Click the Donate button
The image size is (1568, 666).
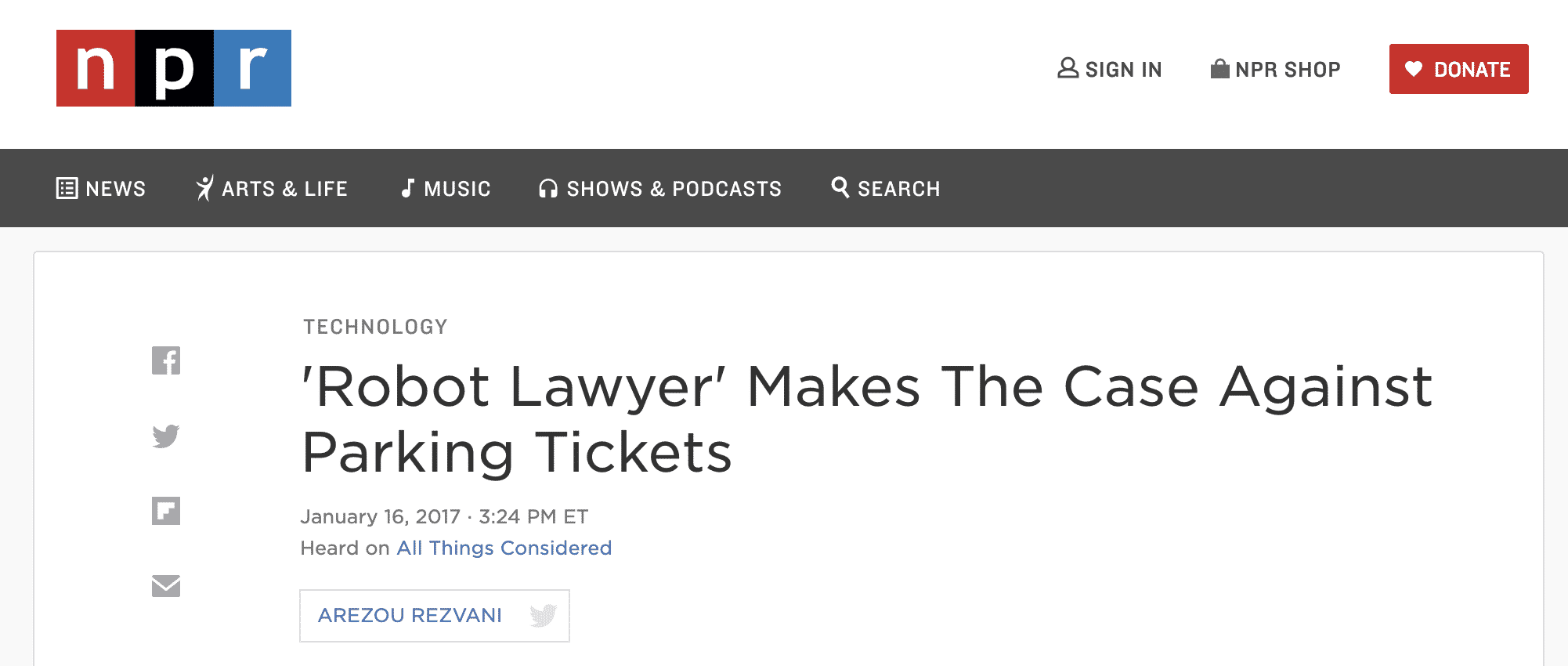1458,69
